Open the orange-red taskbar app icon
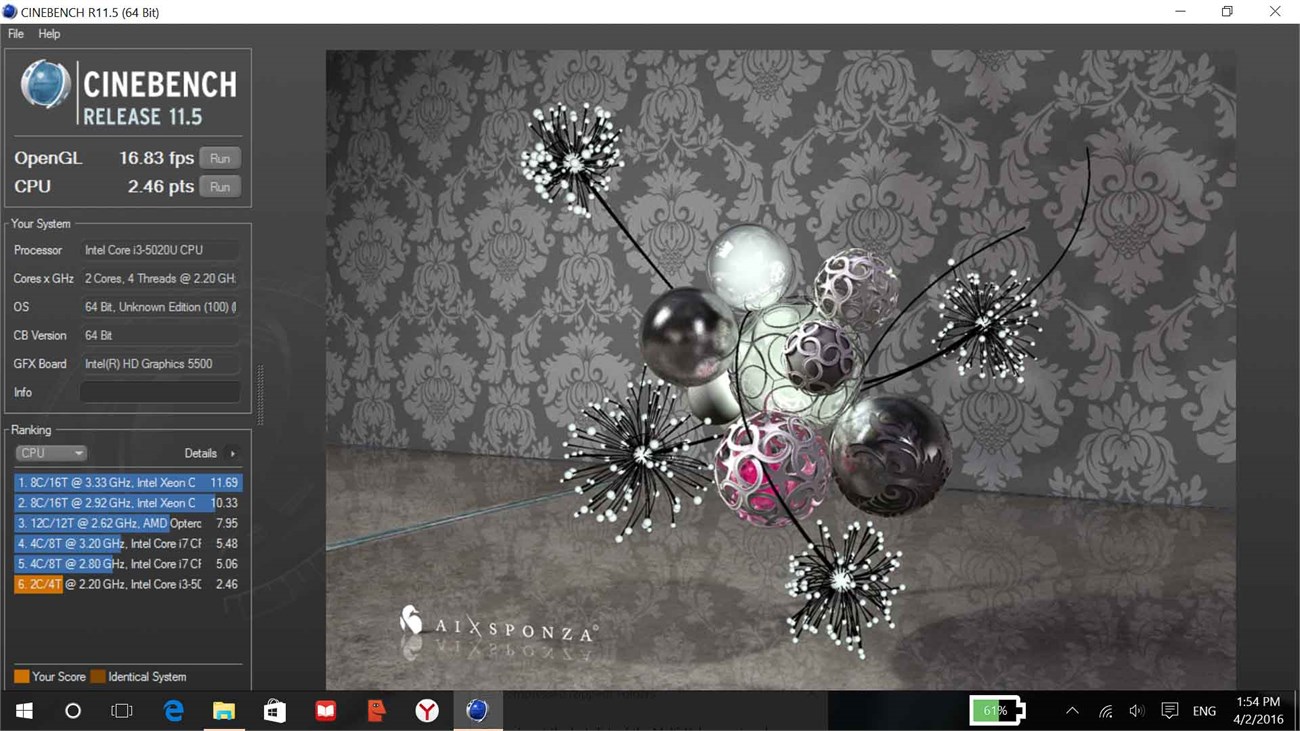Screen dimensions: 1300x731 (376, 711)
